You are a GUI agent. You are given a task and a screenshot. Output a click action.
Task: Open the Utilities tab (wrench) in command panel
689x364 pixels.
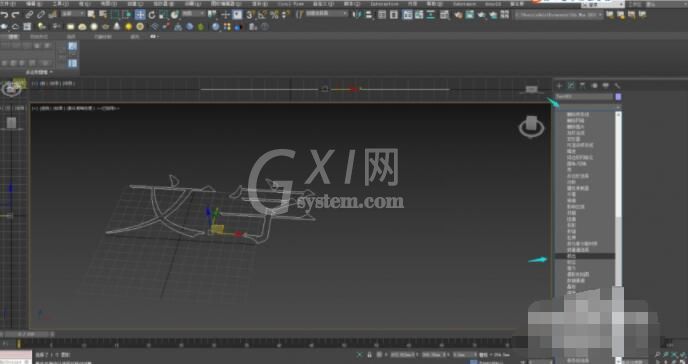[617, 86]
